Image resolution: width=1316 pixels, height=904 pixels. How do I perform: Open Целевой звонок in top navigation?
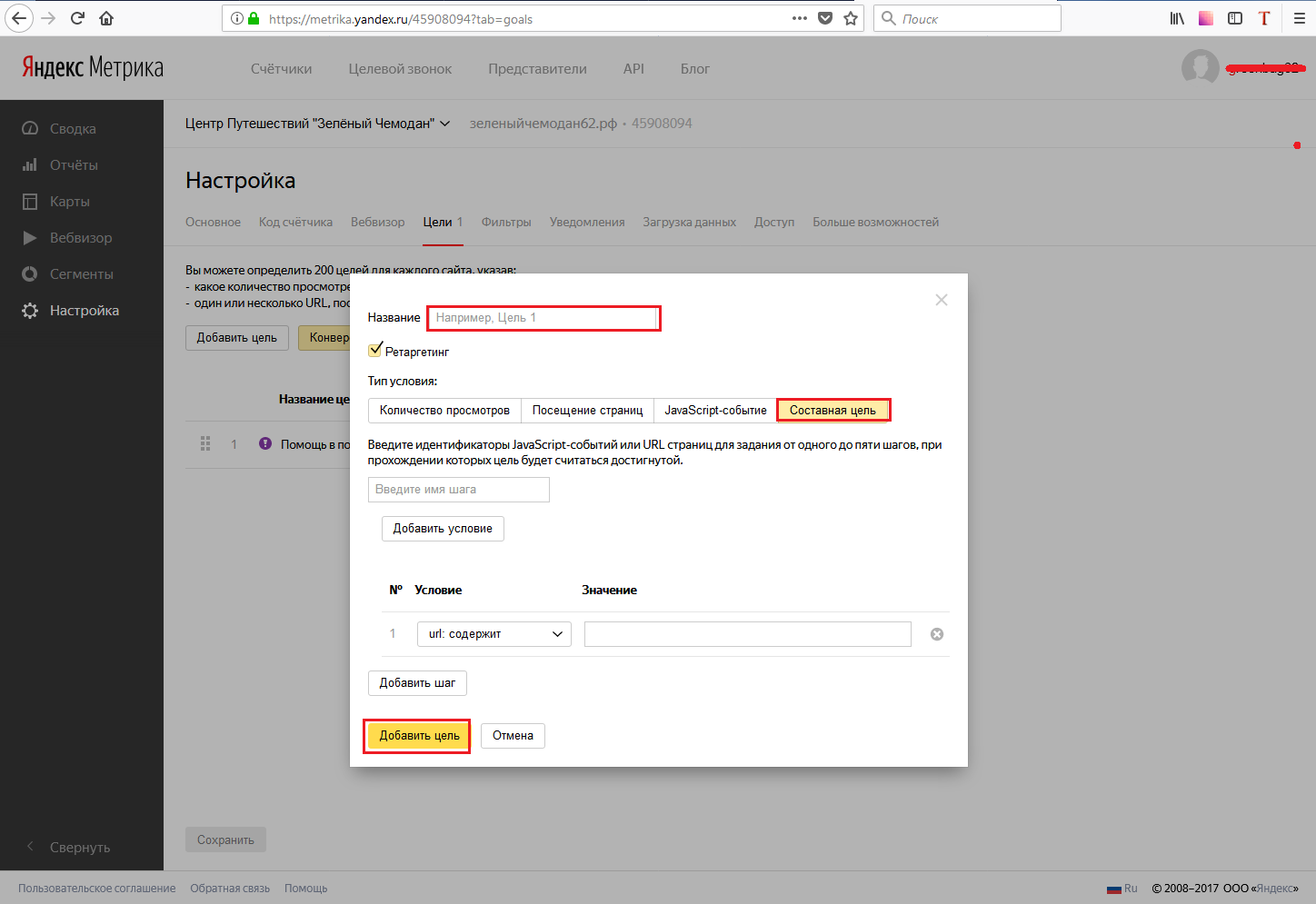tap(400, 69)
